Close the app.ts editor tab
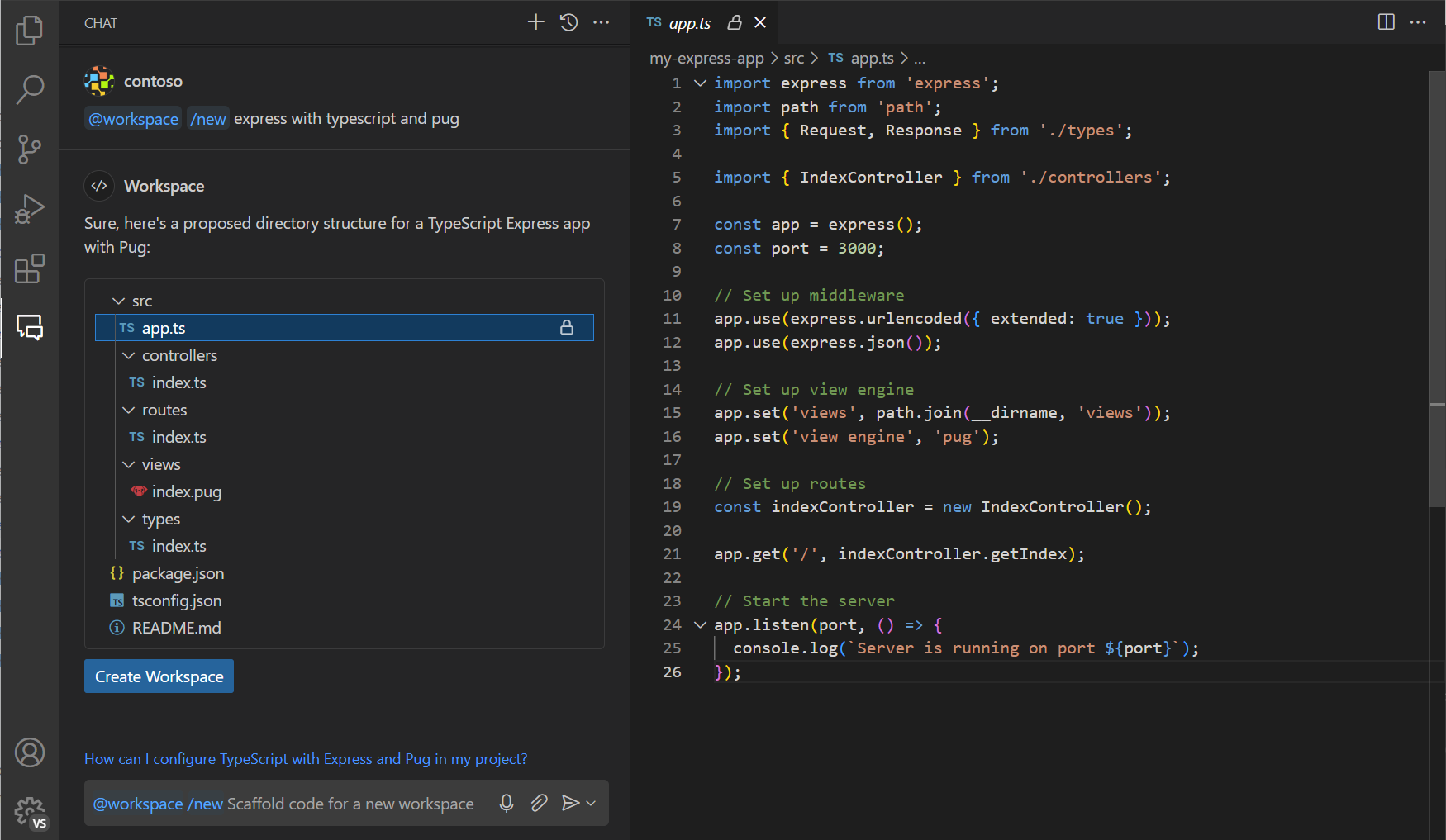Viewport: 1446px width, 840px height. [760, 22]
